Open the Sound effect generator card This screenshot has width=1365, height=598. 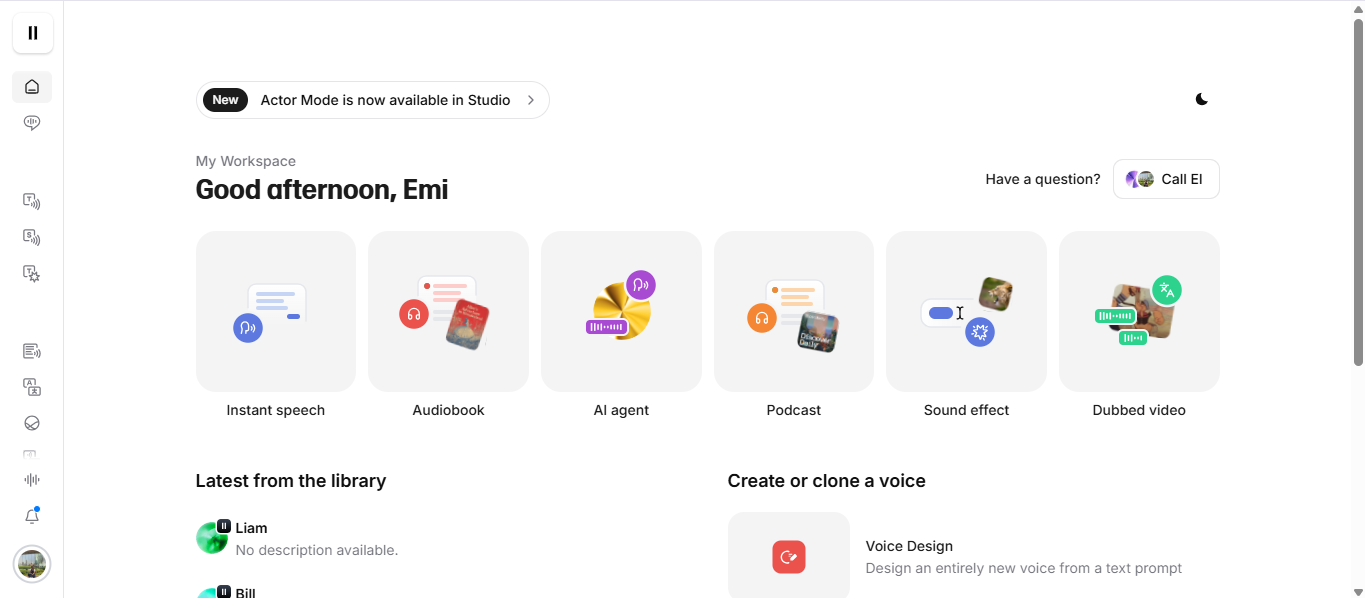point(965,311)
